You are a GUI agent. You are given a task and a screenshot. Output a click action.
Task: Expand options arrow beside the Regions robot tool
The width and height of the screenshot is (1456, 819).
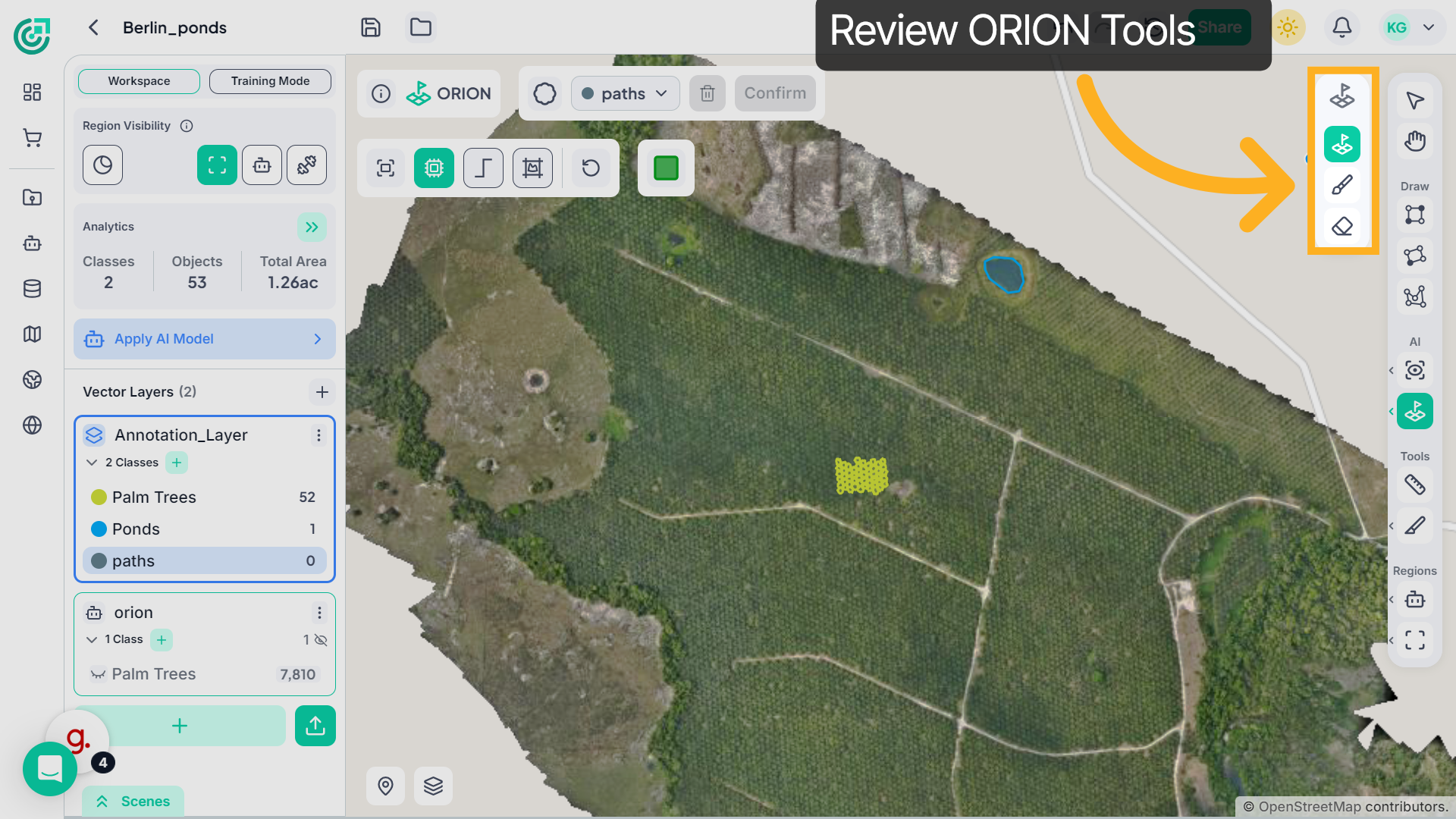pos(1391,601)
